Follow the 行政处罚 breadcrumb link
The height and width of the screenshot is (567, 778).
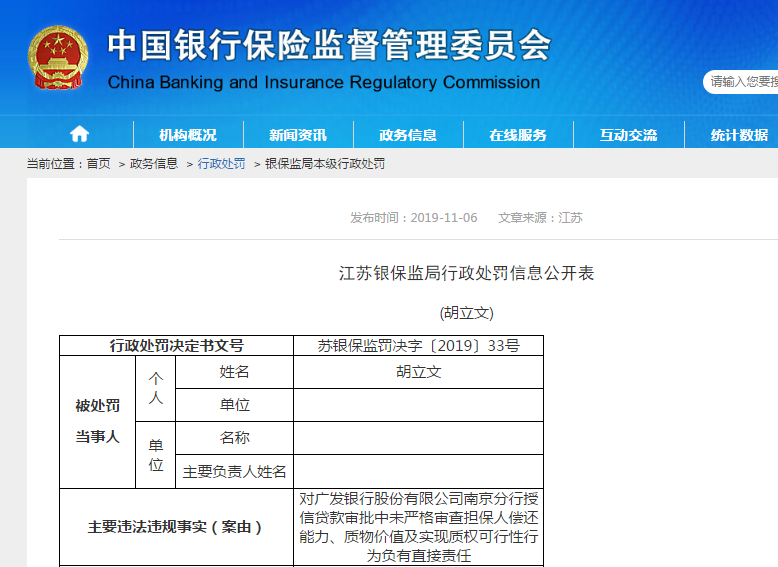click(x=221, y=164)
